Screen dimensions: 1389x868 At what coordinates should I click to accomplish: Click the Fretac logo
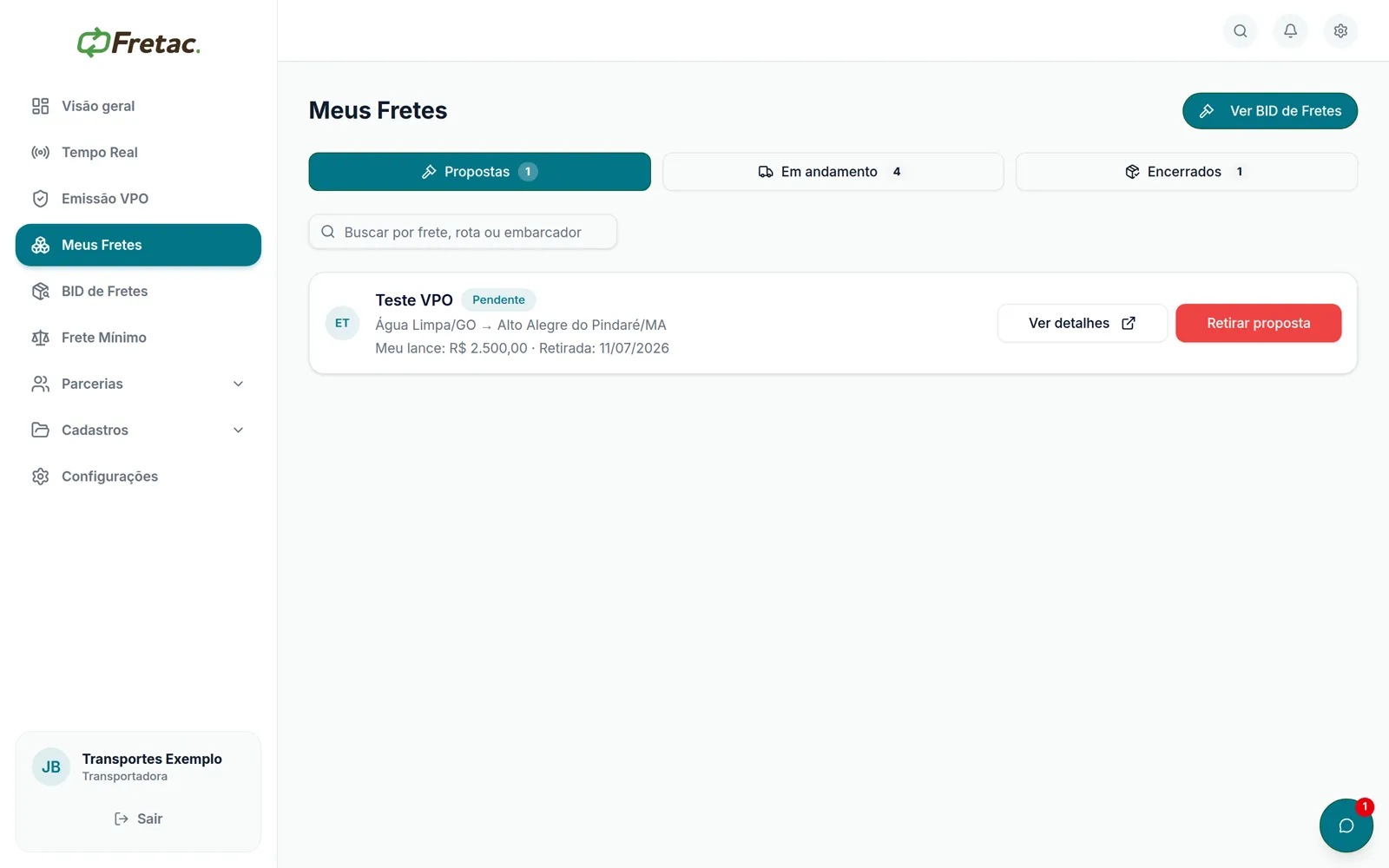(139, 42)
